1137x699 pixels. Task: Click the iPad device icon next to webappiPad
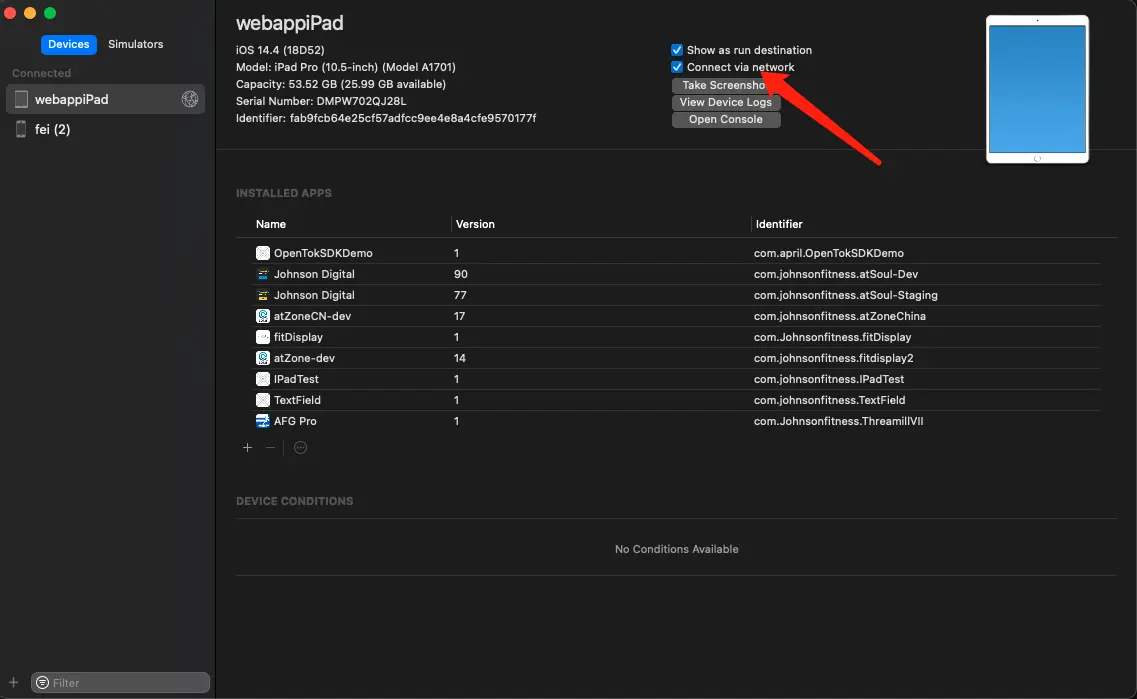coord(21,99)
